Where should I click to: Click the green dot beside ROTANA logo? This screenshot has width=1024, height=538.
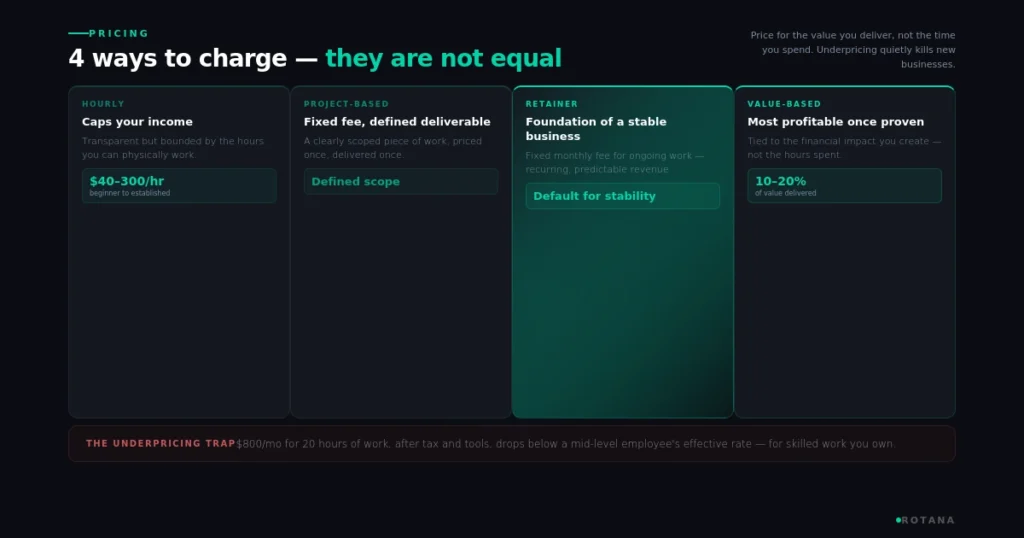pyautogui.click(x=898, y=520)
